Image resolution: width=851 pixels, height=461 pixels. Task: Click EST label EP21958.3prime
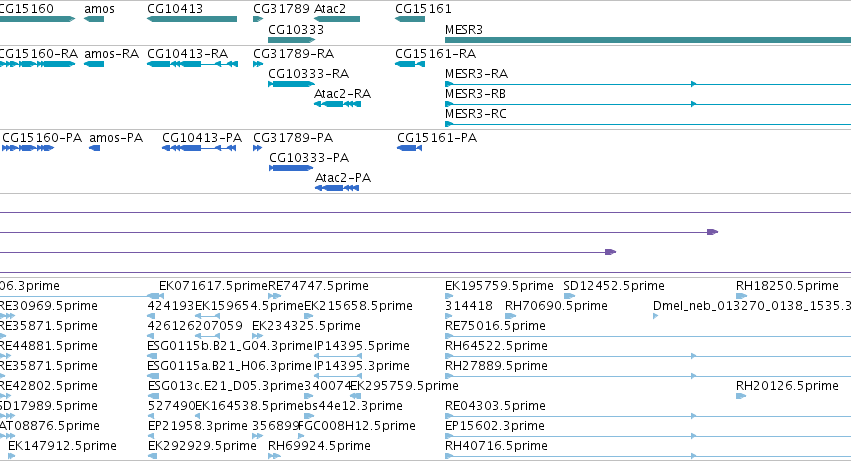coord(198,426)
